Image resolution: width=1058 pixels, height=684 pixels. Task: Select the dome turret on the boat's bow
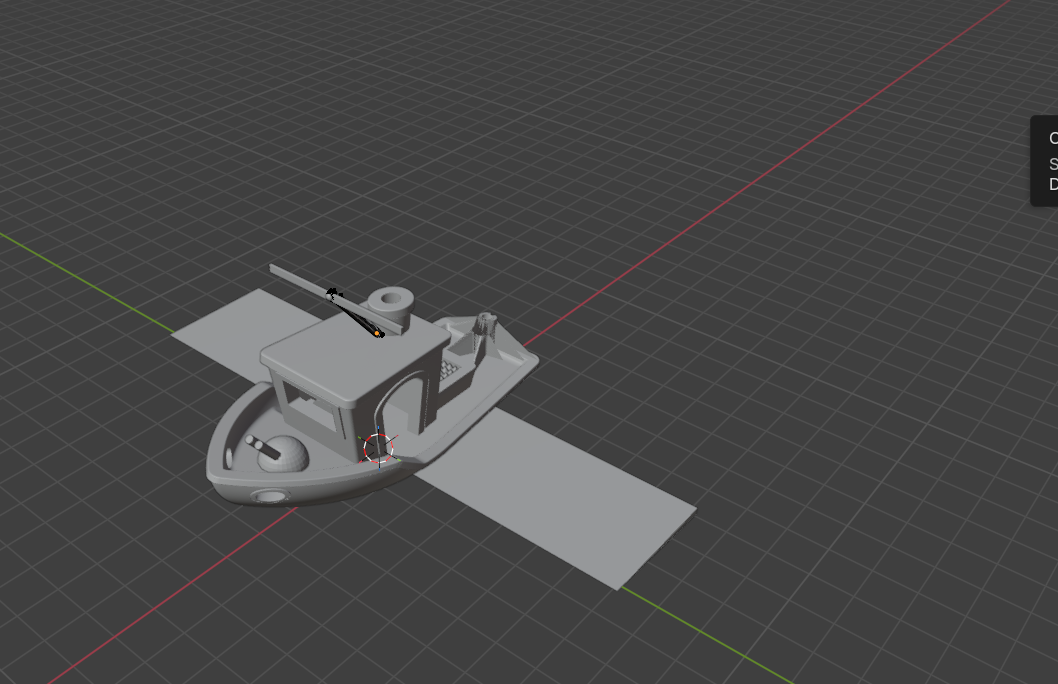point(286,455)
